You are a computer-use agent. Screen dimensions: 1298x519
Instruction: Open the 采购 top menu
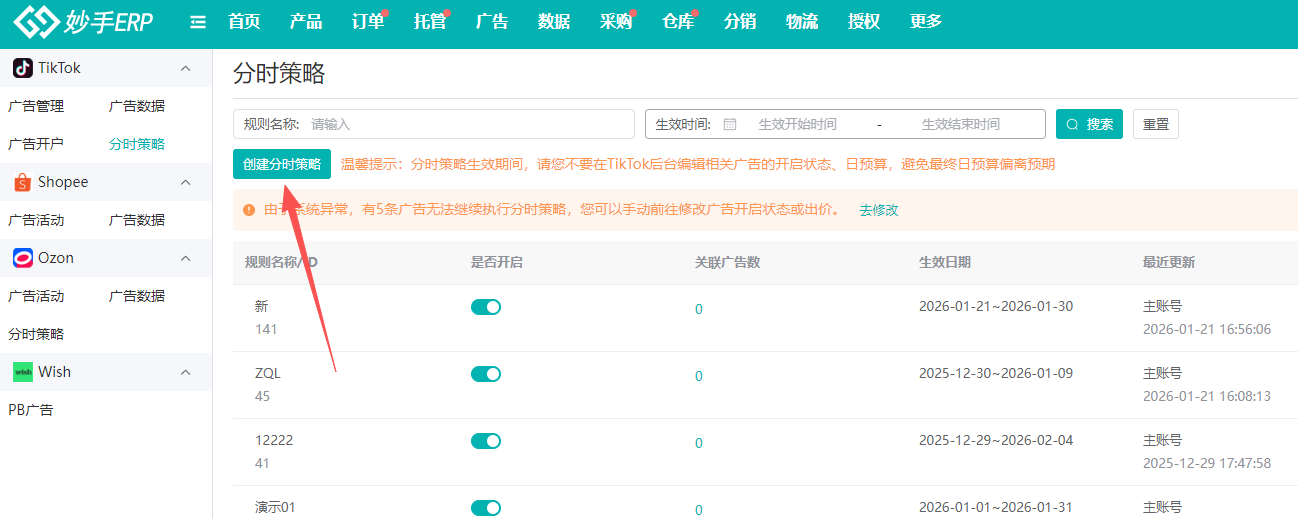(x=616, y=22)
